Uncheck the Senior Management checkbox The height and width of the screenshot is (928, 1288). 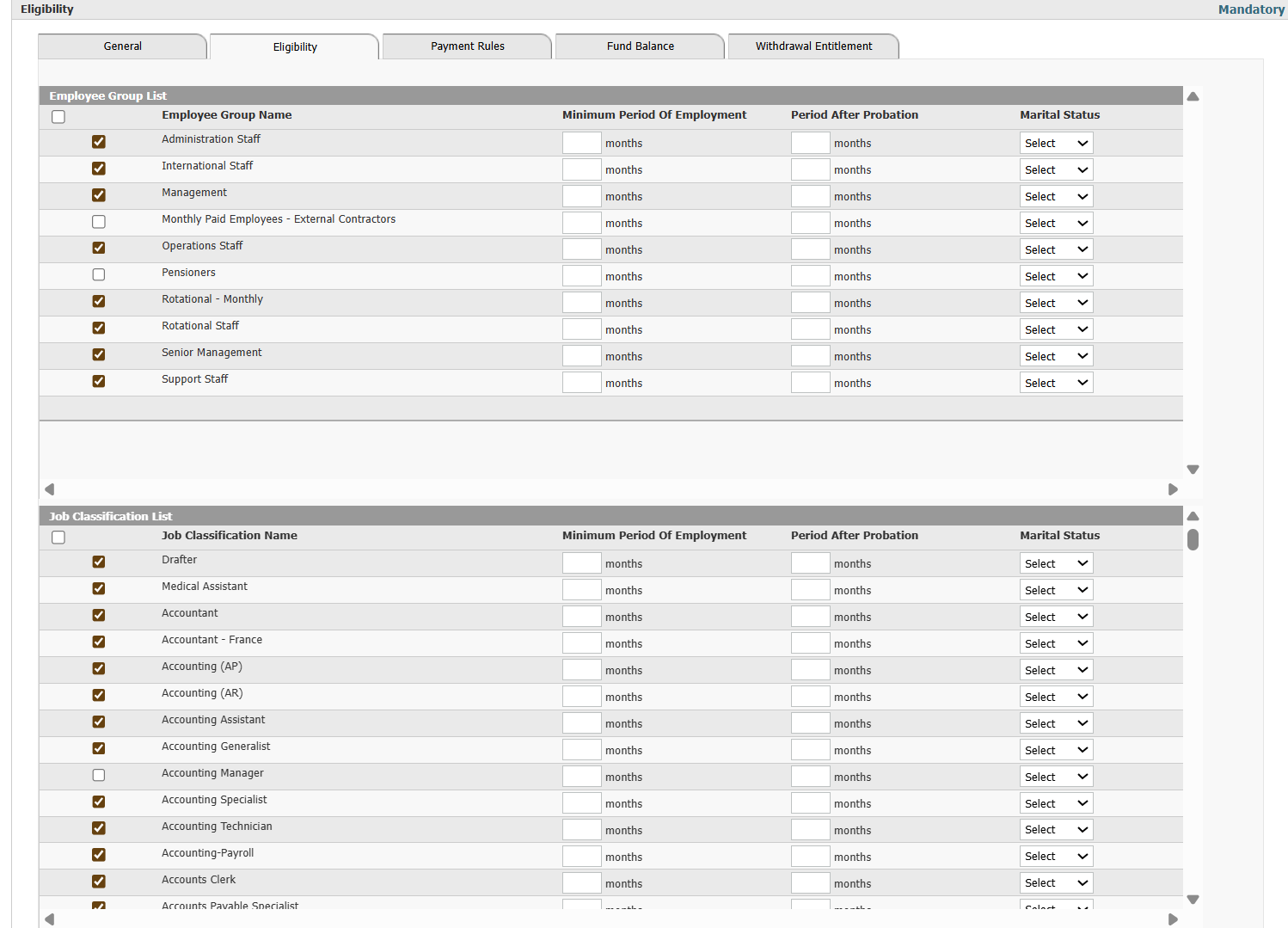pos(99,355)
